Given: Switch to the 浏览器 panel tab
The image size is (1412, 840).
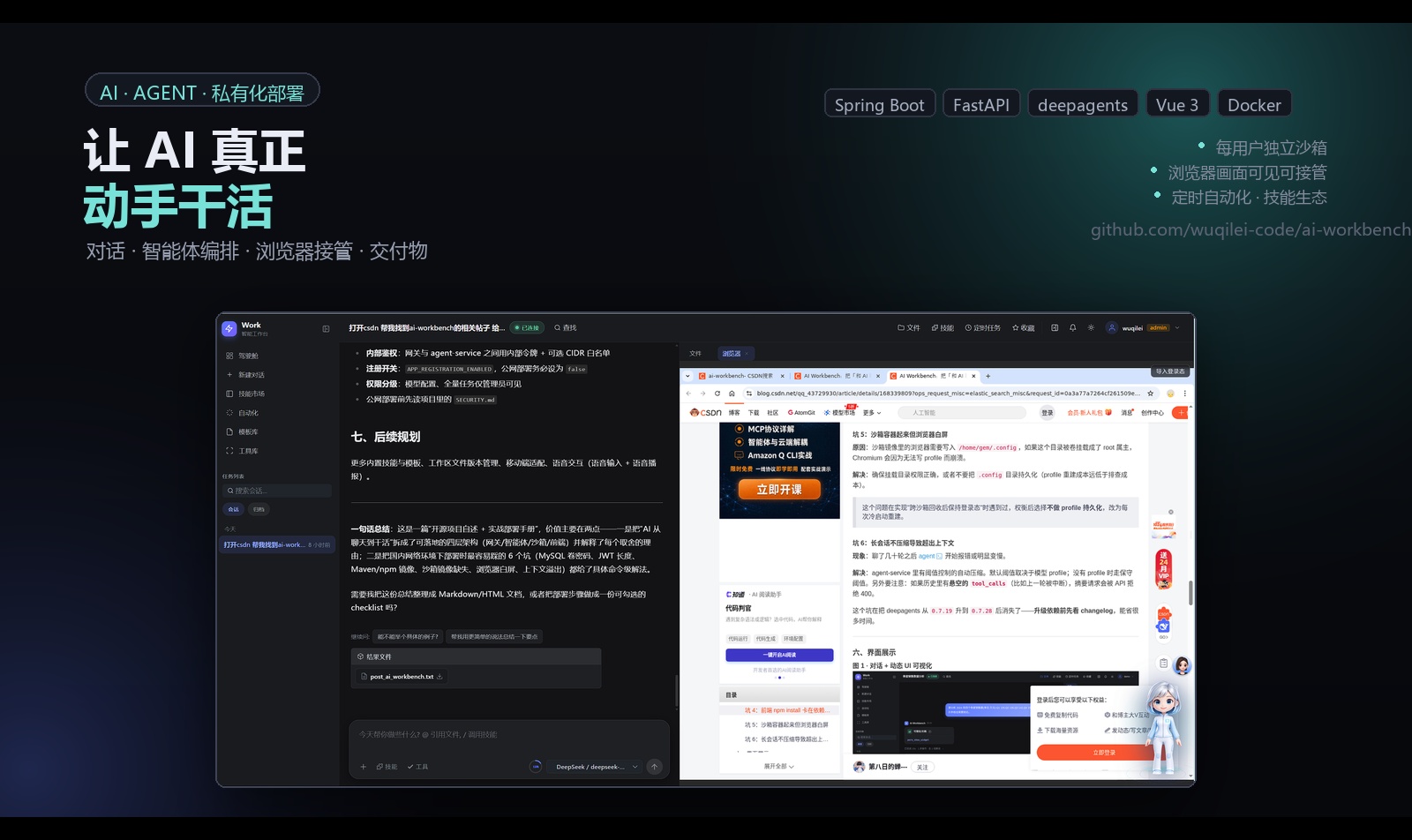Looking at the screenshot, I should tap(734, 354).
